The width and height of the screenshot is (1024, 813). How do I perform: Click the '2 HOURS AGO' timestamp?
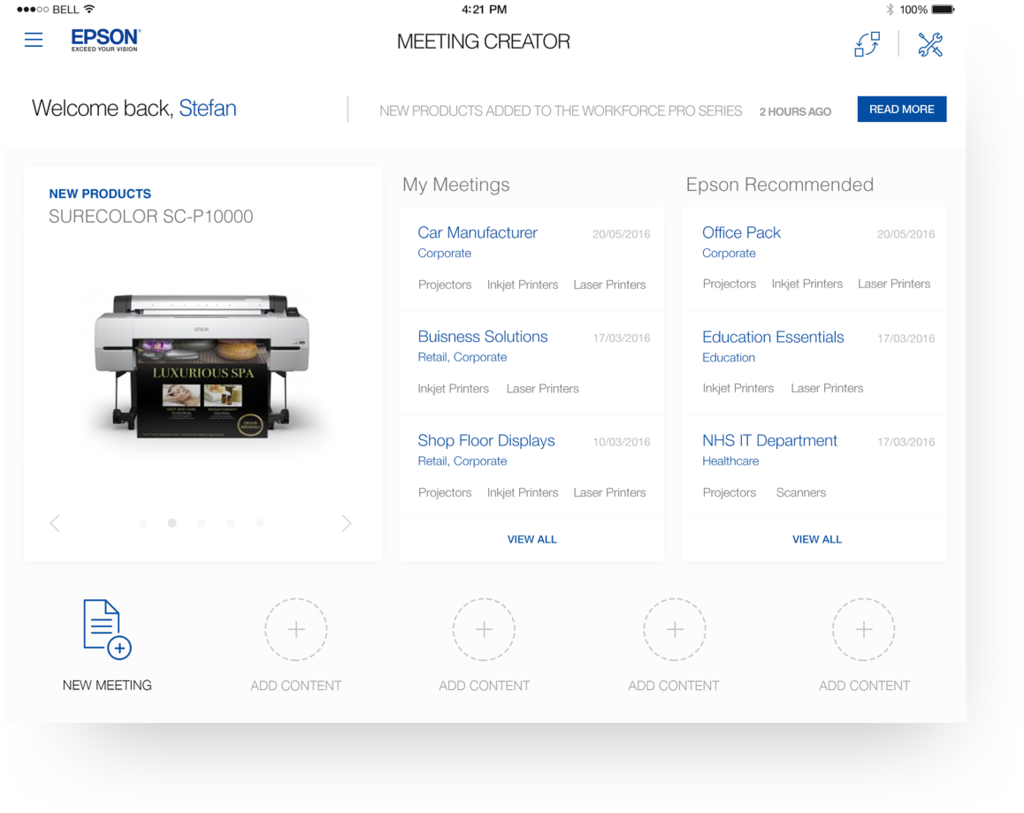tap(795, 112)
